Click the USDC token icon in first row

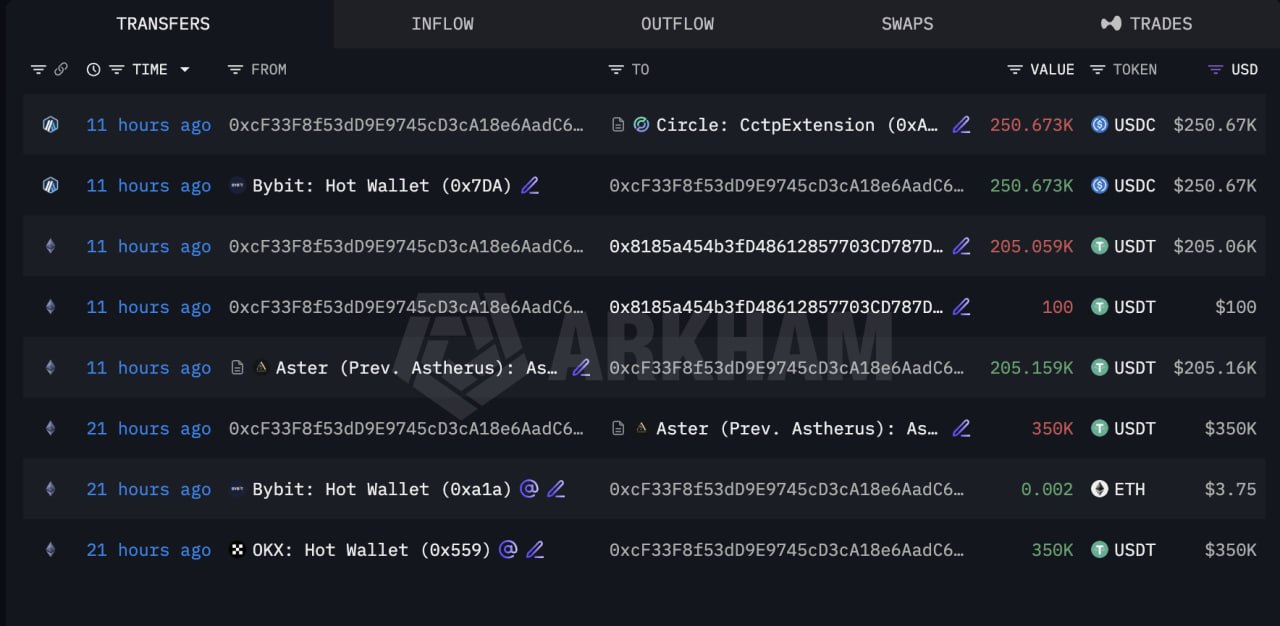coord(1099,125)
